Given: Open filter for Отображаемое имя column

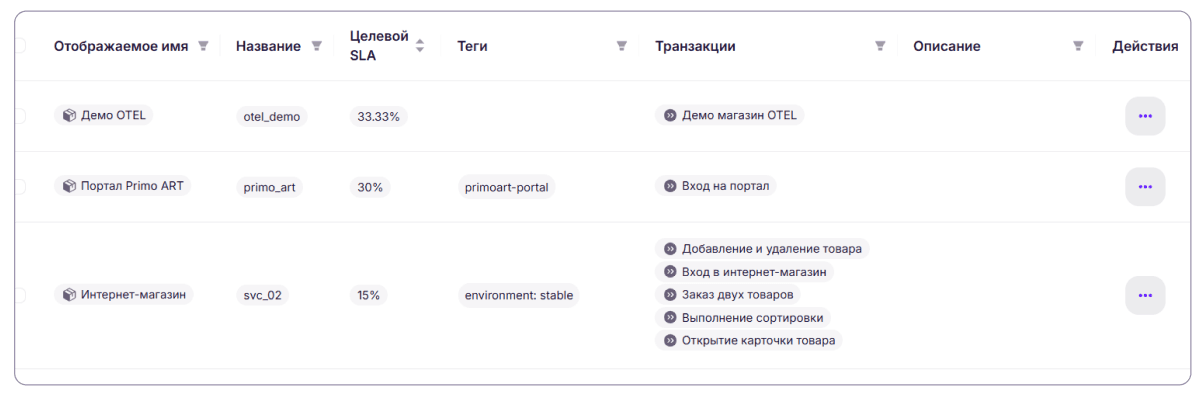Looking at the screenshot, I should (204, 46).
